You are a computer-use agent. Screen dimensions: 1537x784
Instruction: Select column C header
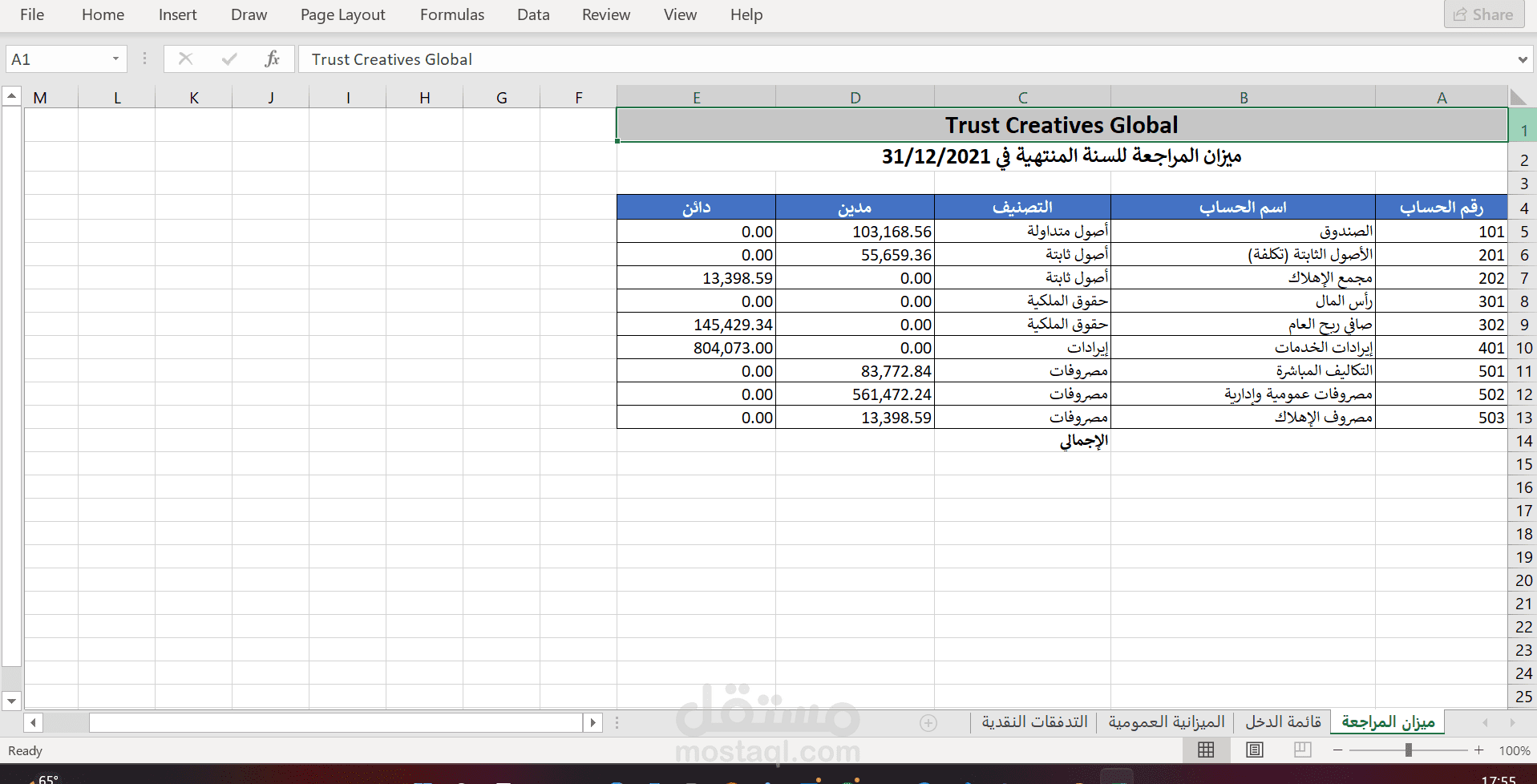coord(1023,97)
